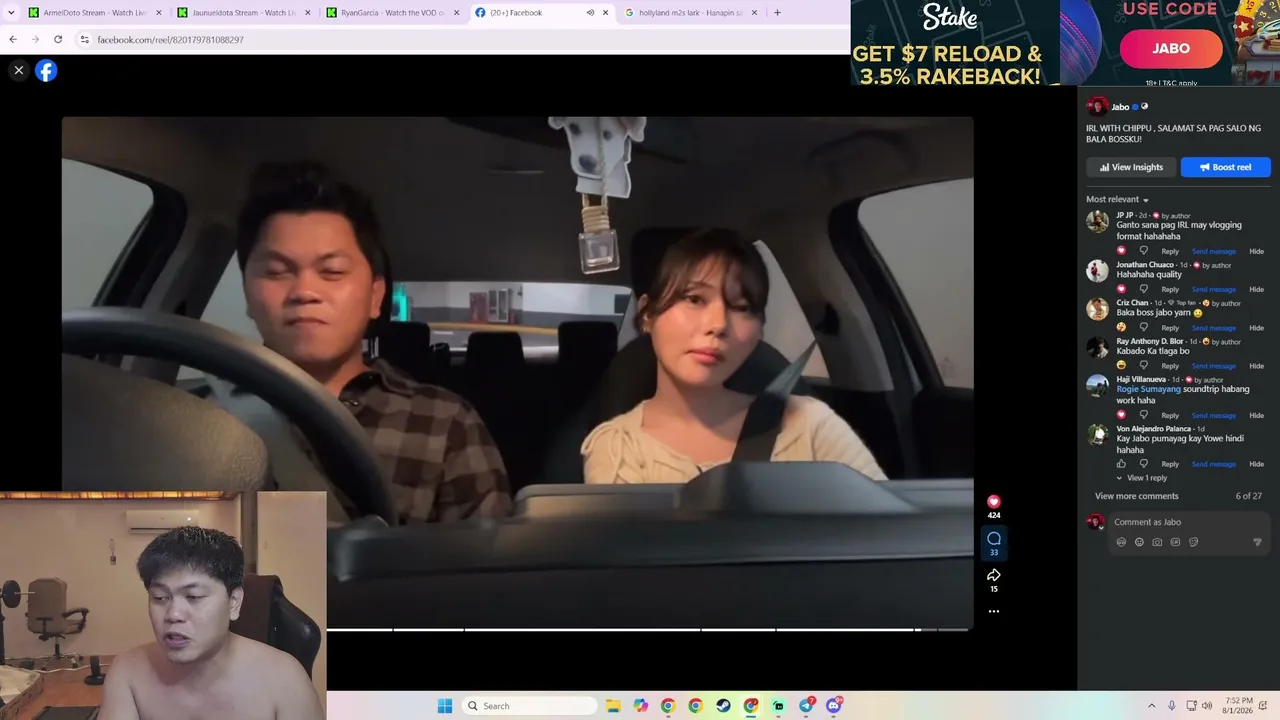Open JP JP's profile avatar

tap(1097, 221)
